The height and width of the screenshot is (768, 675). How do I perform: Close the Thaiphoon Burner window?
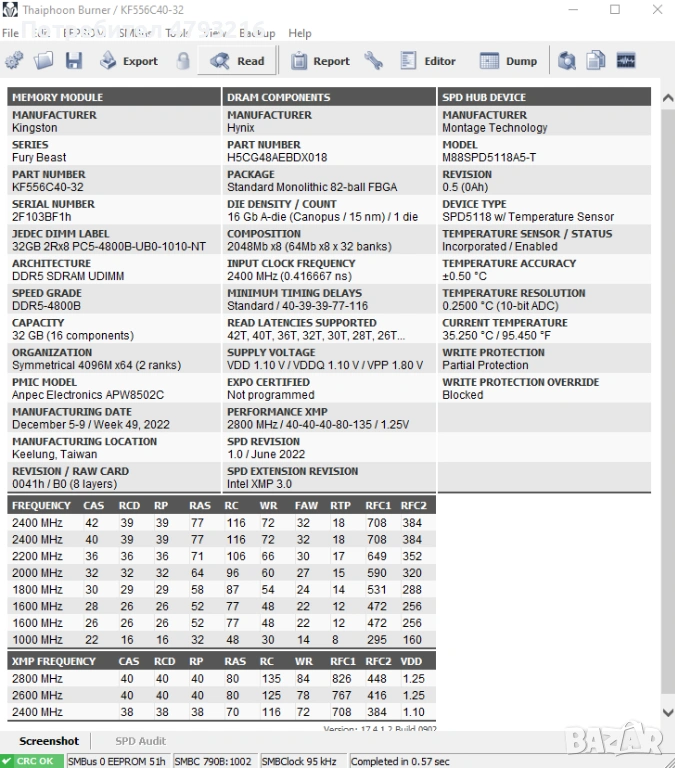pos(657,9)
